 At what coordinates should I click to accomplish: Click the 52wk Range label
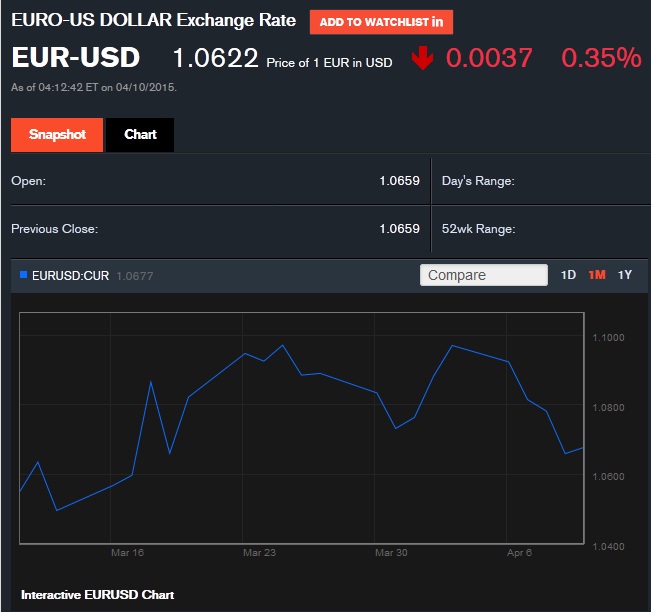[478, 229]
